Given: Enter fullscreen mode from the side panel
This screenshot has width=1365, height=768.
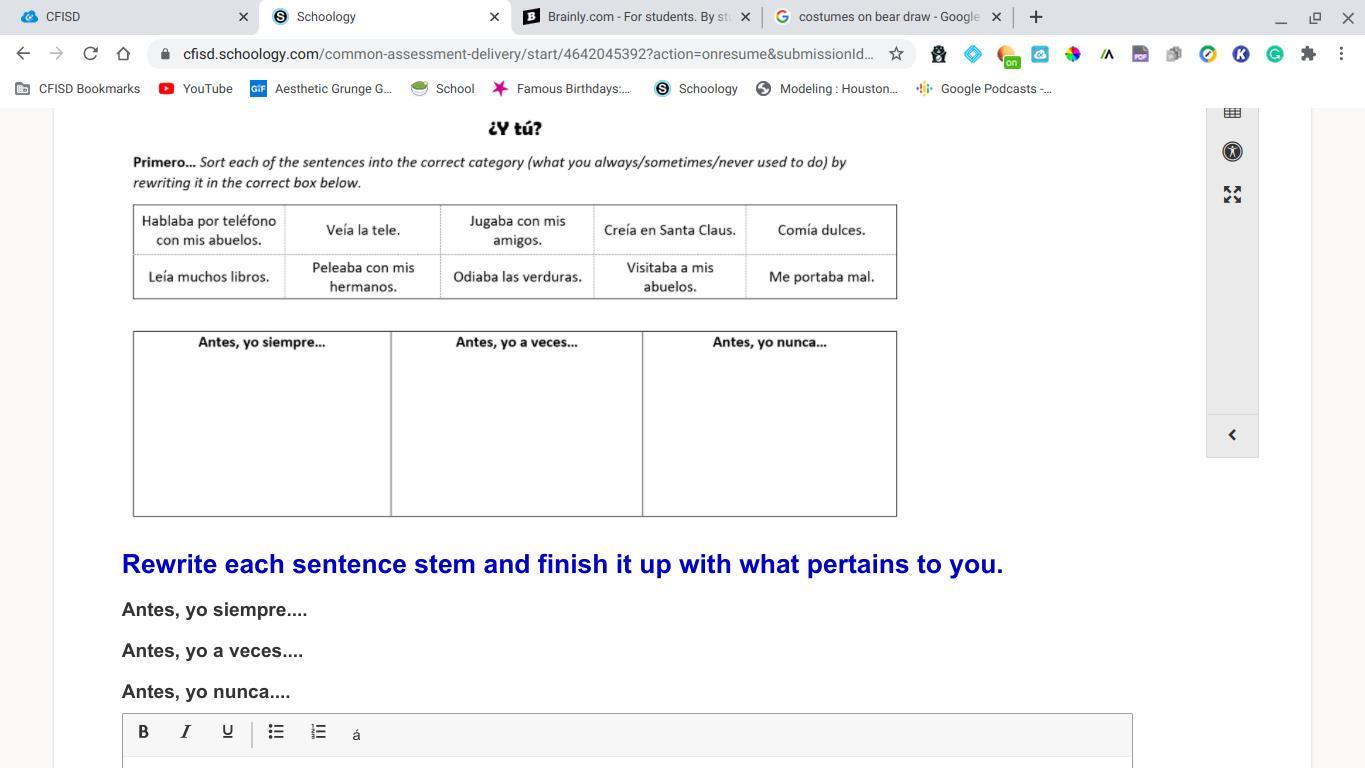Looking at the screenshot, I should (x=1232, y=194).
